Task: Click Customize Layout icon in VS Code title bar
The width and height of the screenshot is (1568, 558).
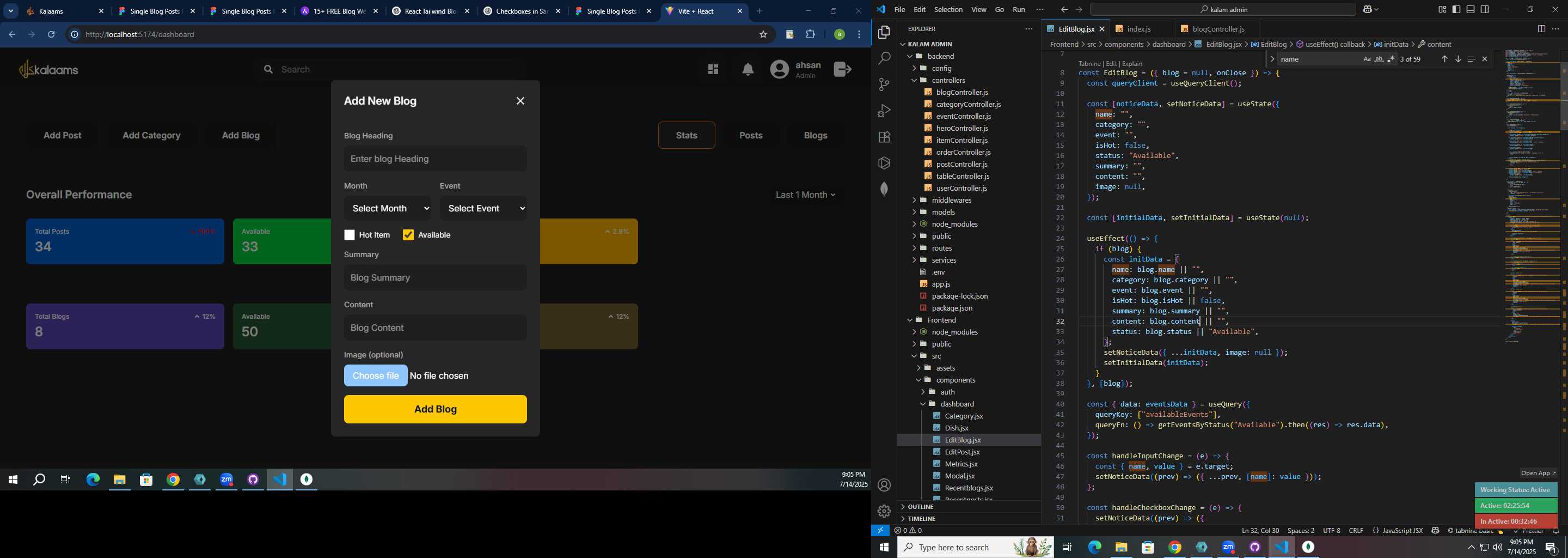Action: 1442,10
